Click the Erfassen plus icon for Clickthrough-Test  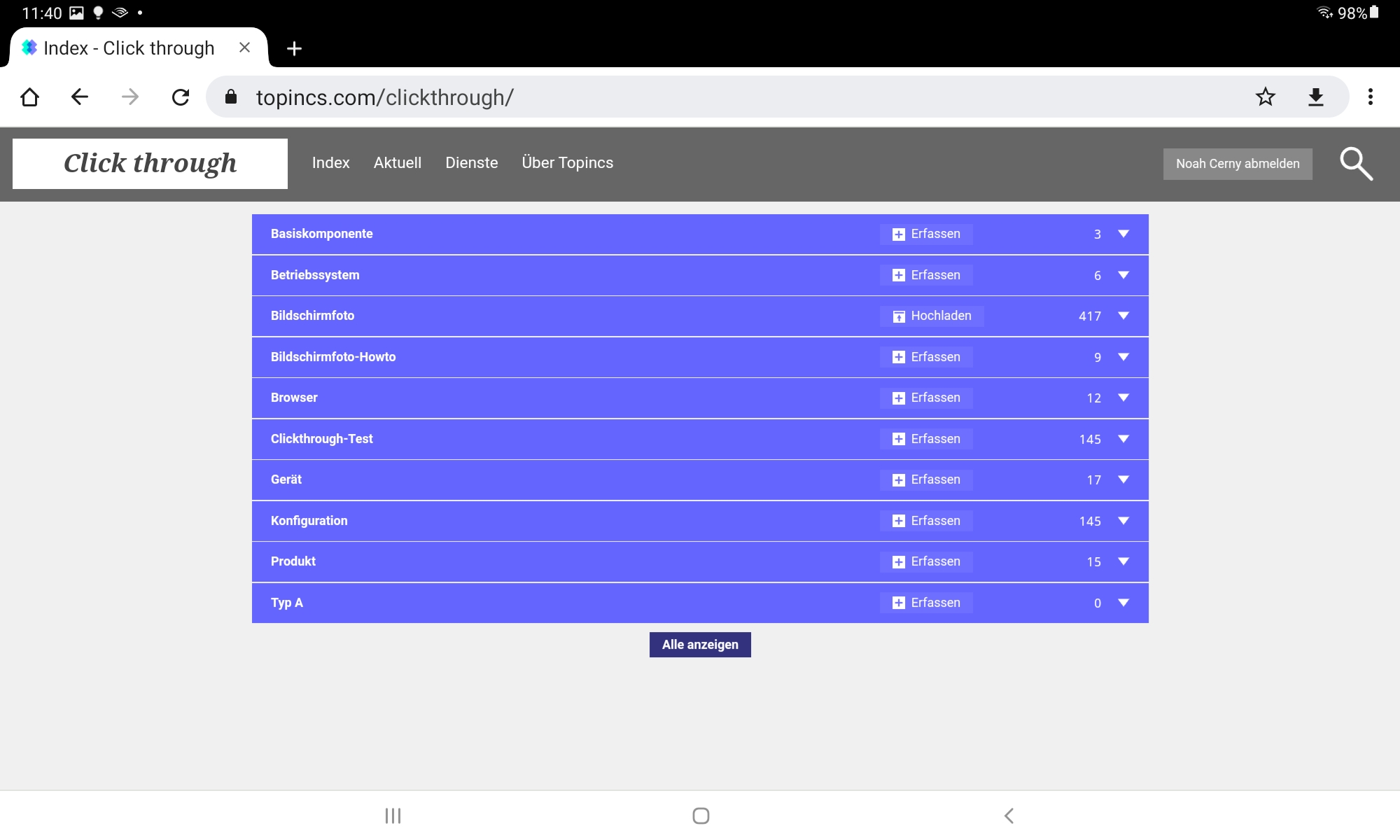tap(898, 439)
